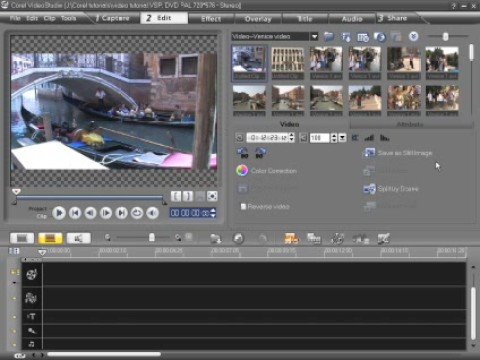Click the double-chevron library expand icon
This screenshot has height=360, width=480.
click(x=413, y=36)
